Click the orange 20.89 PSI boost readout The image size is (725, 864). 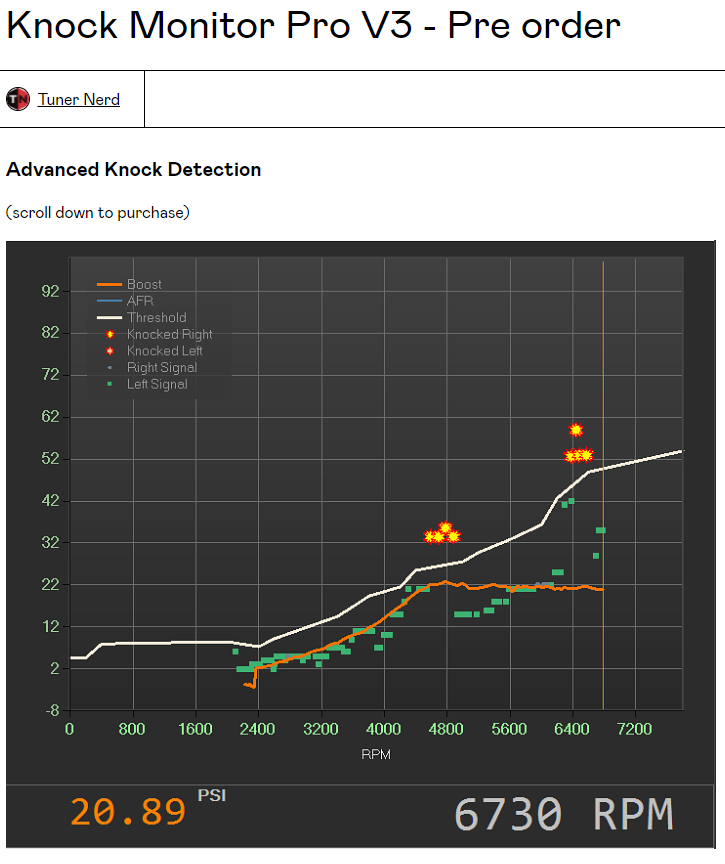click(128, 812)
